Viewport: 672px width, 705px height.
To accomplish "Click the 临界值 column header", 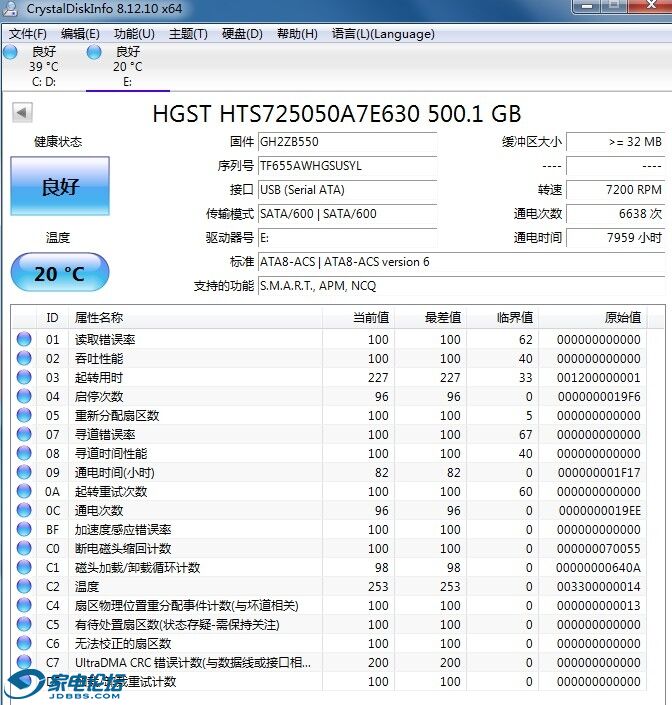I will pos(503,318).
